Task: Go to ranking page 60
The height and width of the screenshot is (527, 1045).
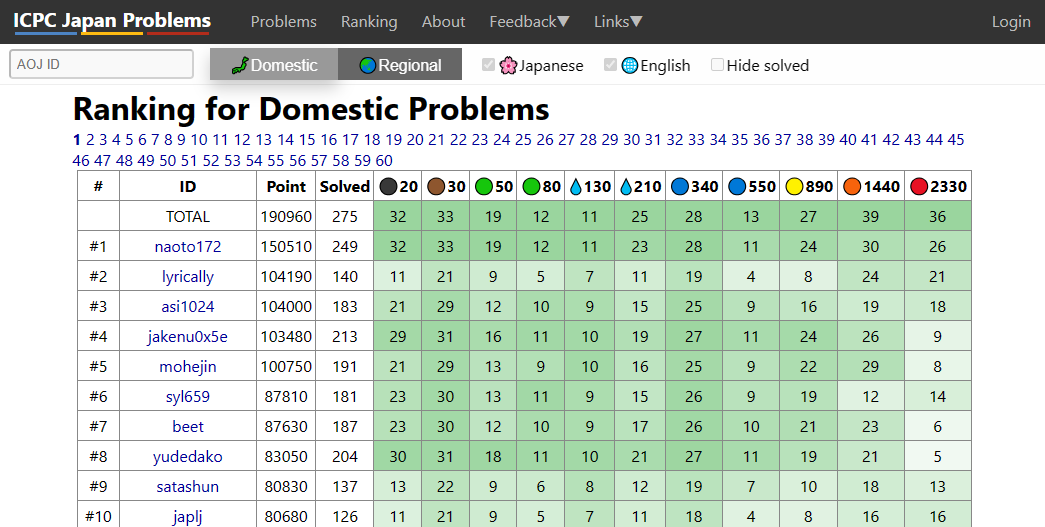Action: (x=384, y=161)
